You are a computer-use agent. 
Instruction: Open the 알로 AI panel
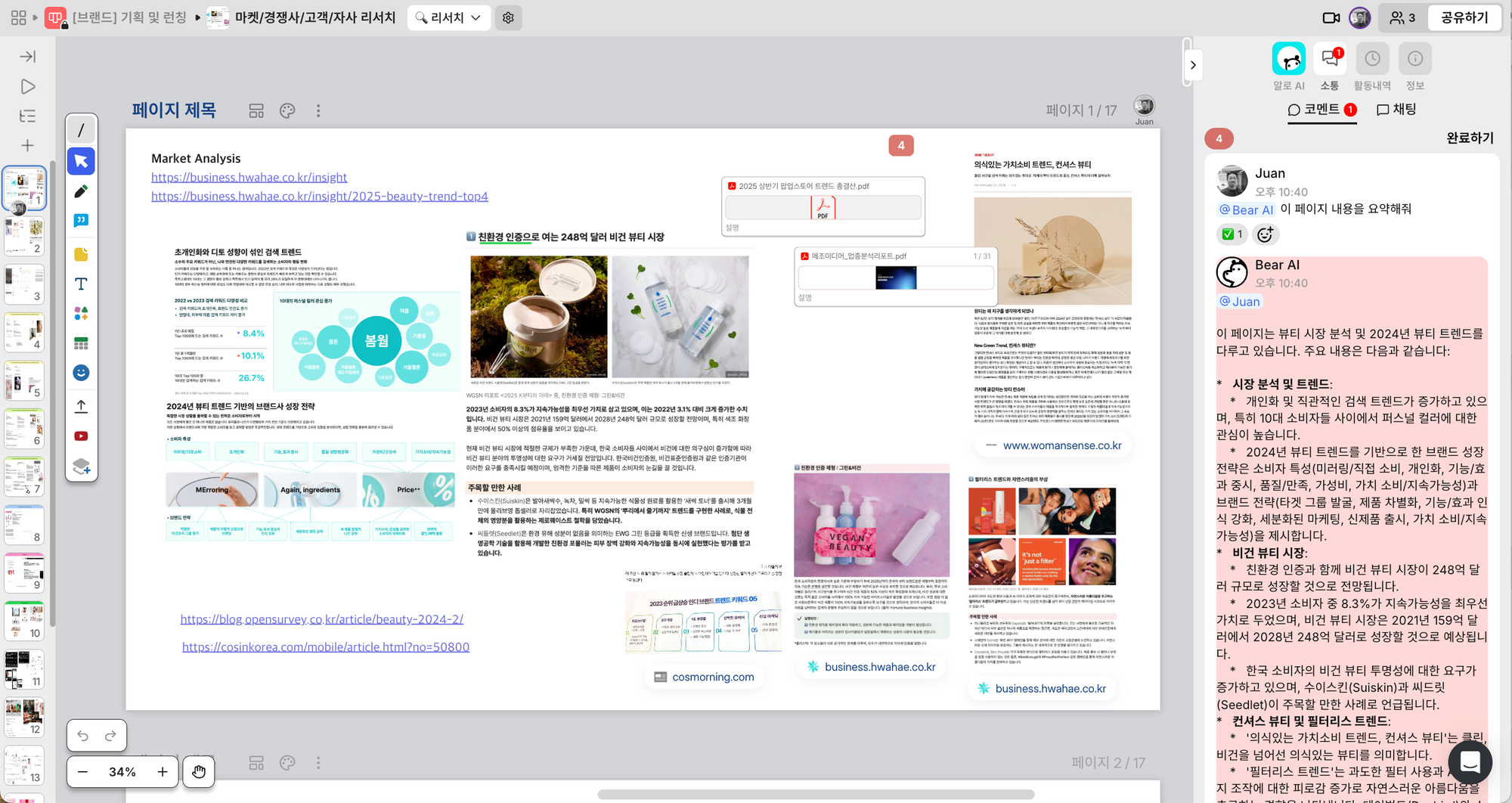1288,60
